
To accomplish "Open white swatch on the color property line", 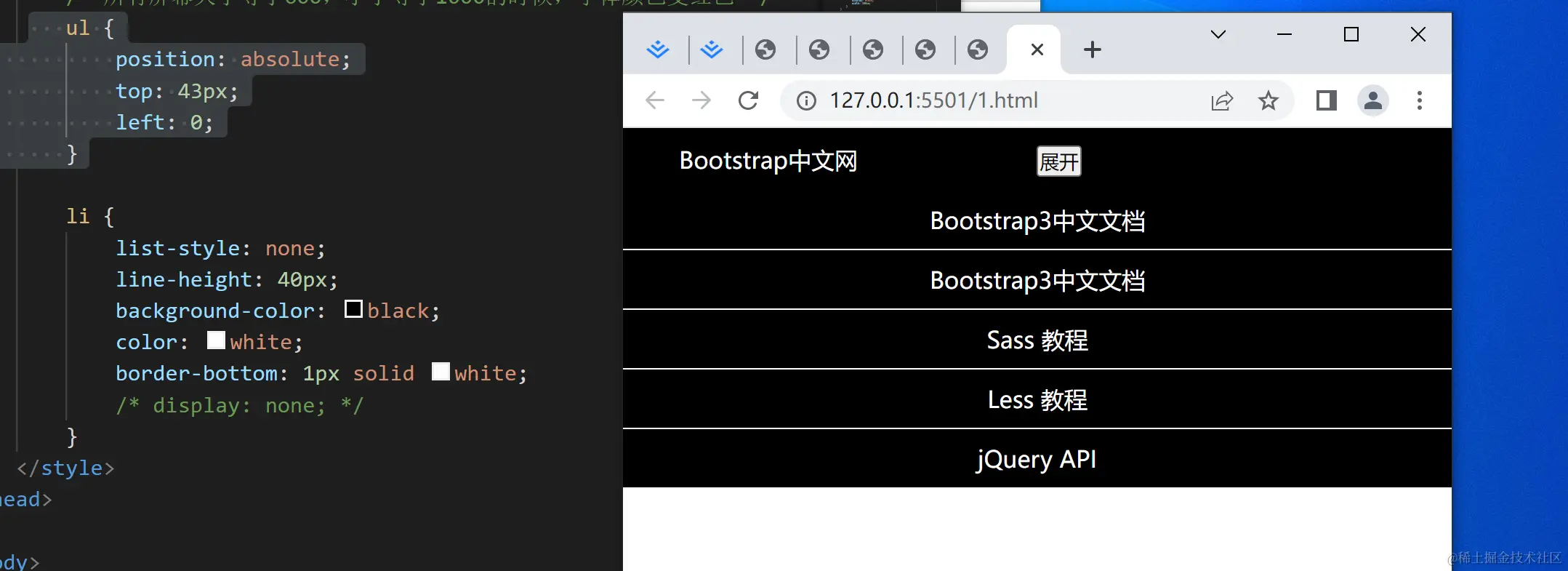I will pyautogui.click(x=216, y=340).
